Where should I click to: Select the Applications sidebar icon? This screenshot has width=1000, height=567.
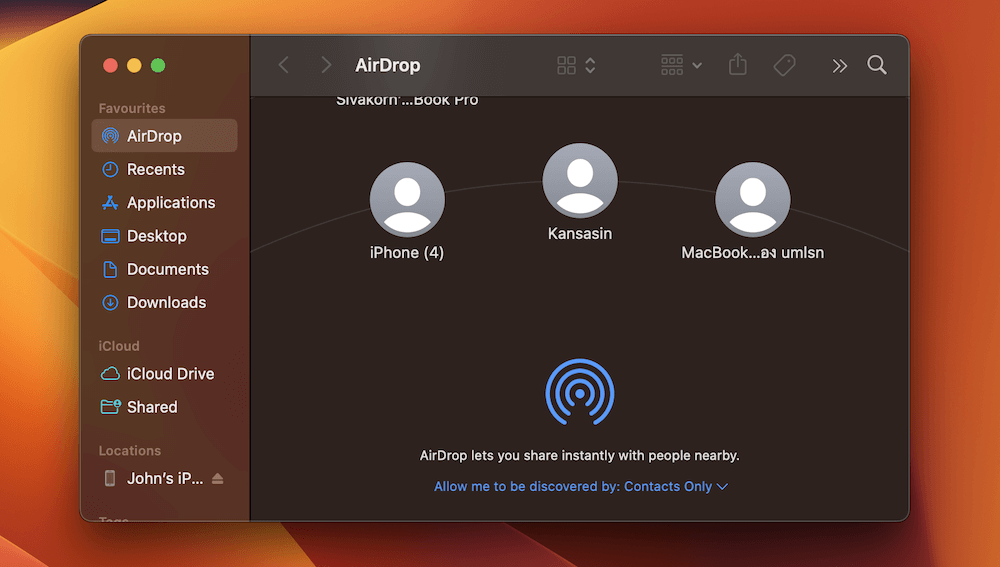[110, 203]
